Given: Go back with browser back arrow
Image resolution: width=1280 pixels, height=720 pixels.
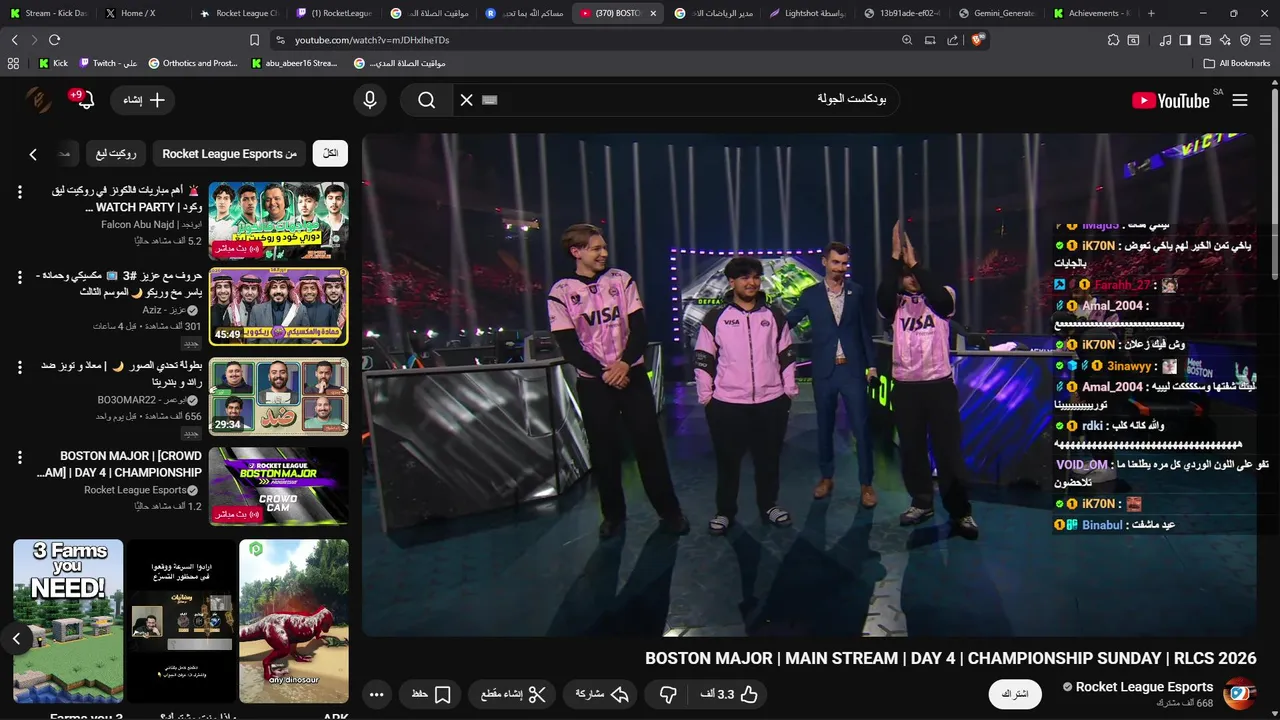Looking at the screenshot, I should 14,40.
